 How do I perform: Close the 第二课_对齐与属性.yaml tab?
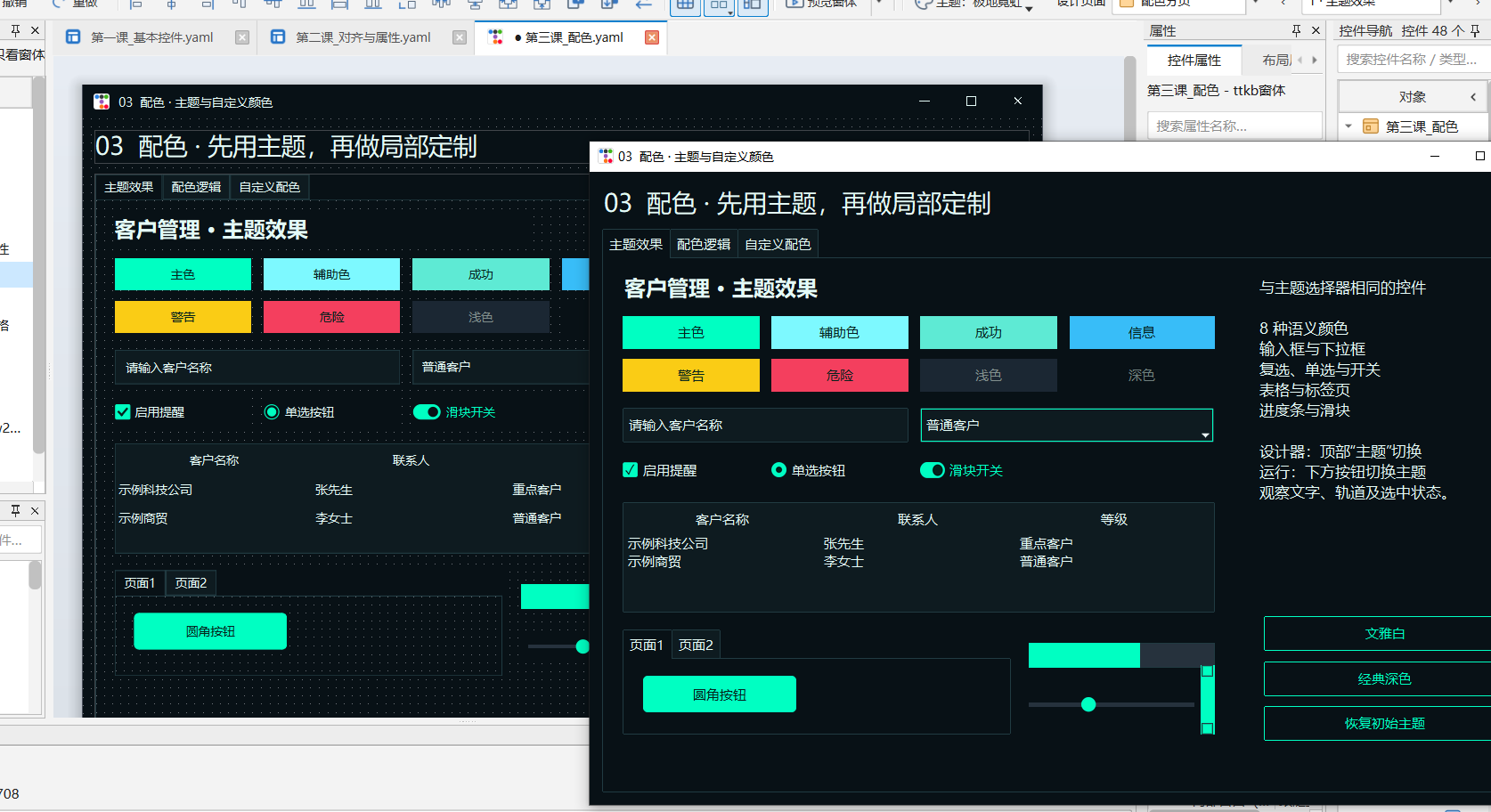tap(460, 37)
